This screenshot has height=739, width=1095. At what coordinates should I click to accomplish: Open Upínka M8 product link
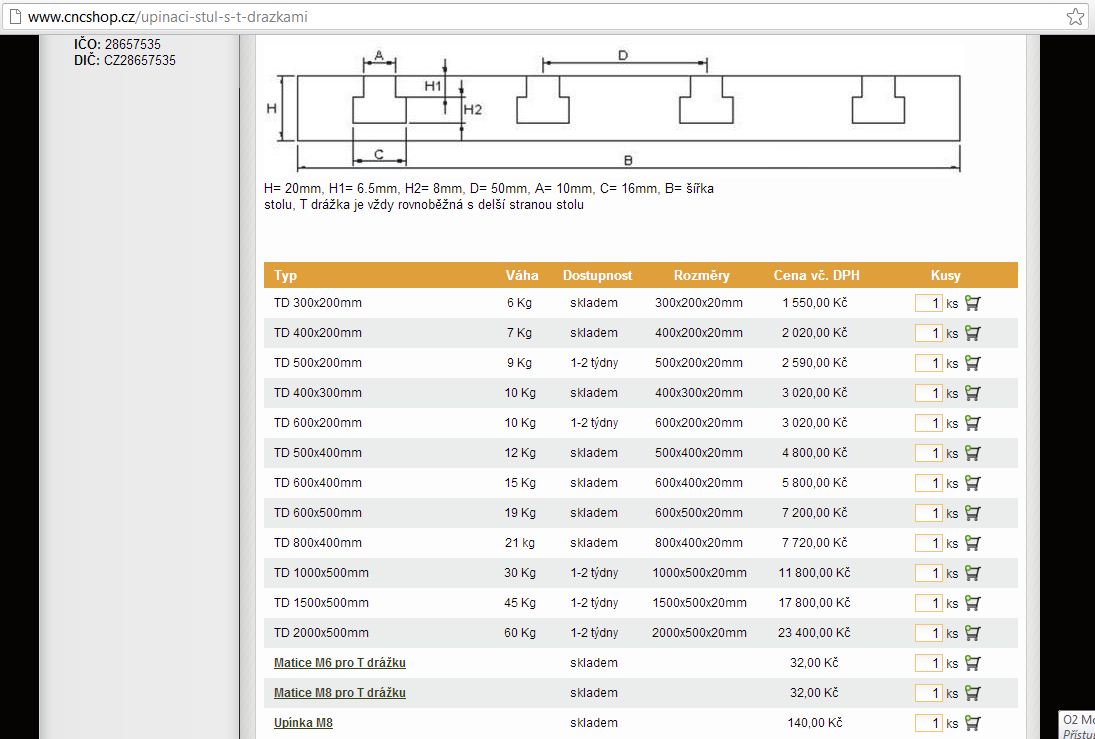(303, 723)
